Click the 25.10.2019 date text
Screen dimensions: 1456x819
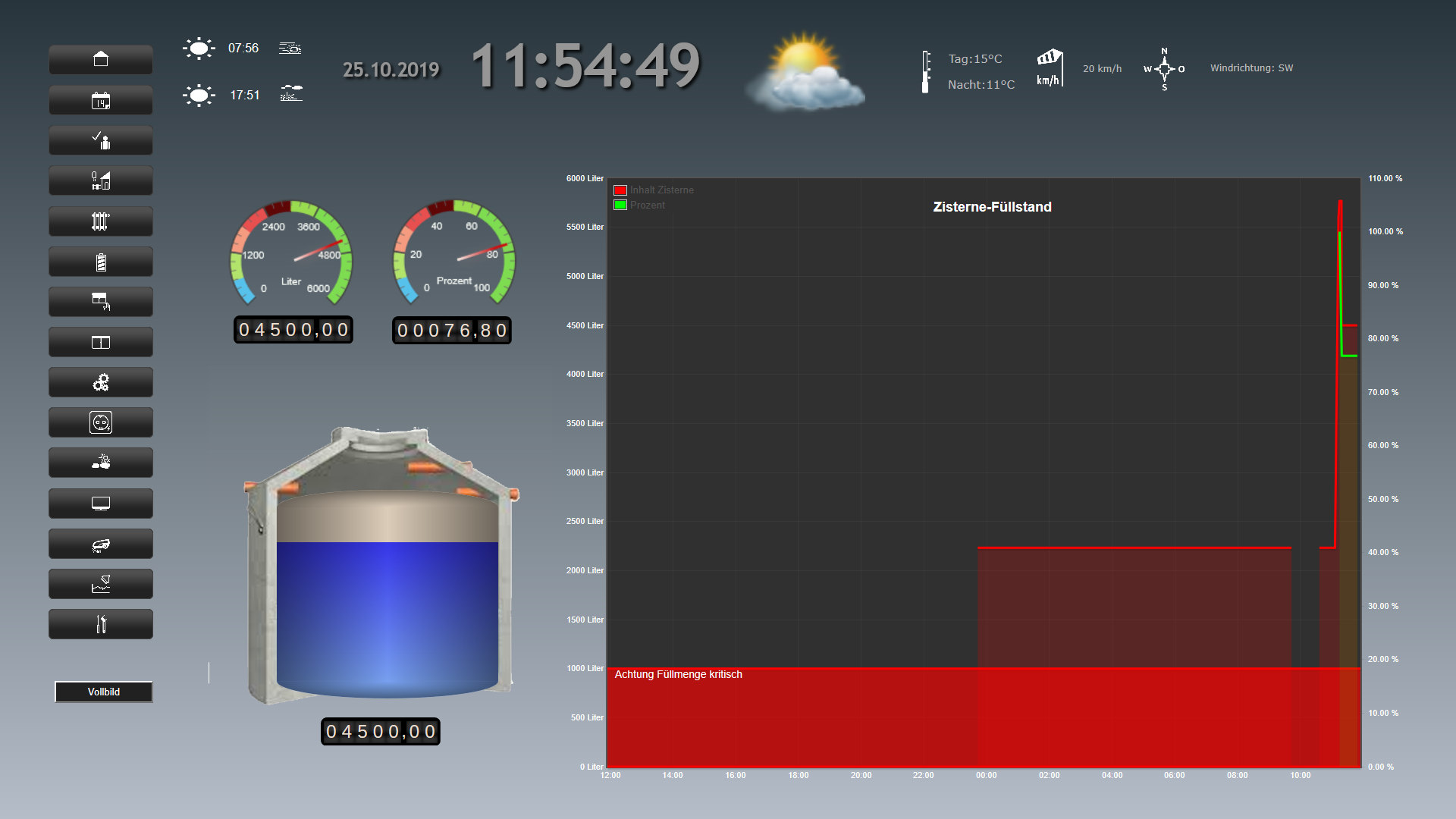pyautogui.click(x=391, y=70)
